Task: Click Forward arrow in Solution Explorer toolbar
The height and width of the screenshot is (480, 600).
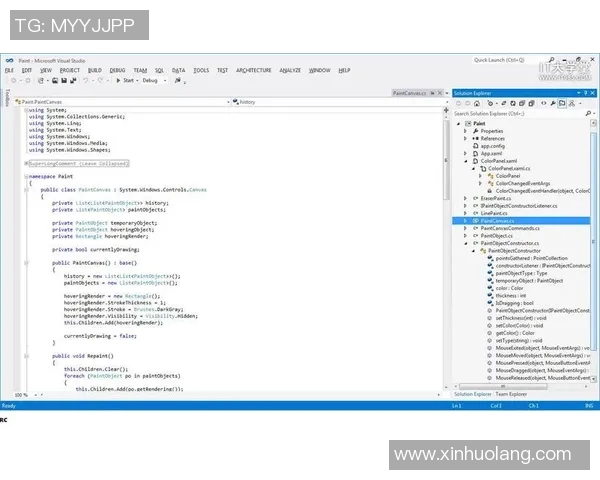Action: [x=468, y=103]
